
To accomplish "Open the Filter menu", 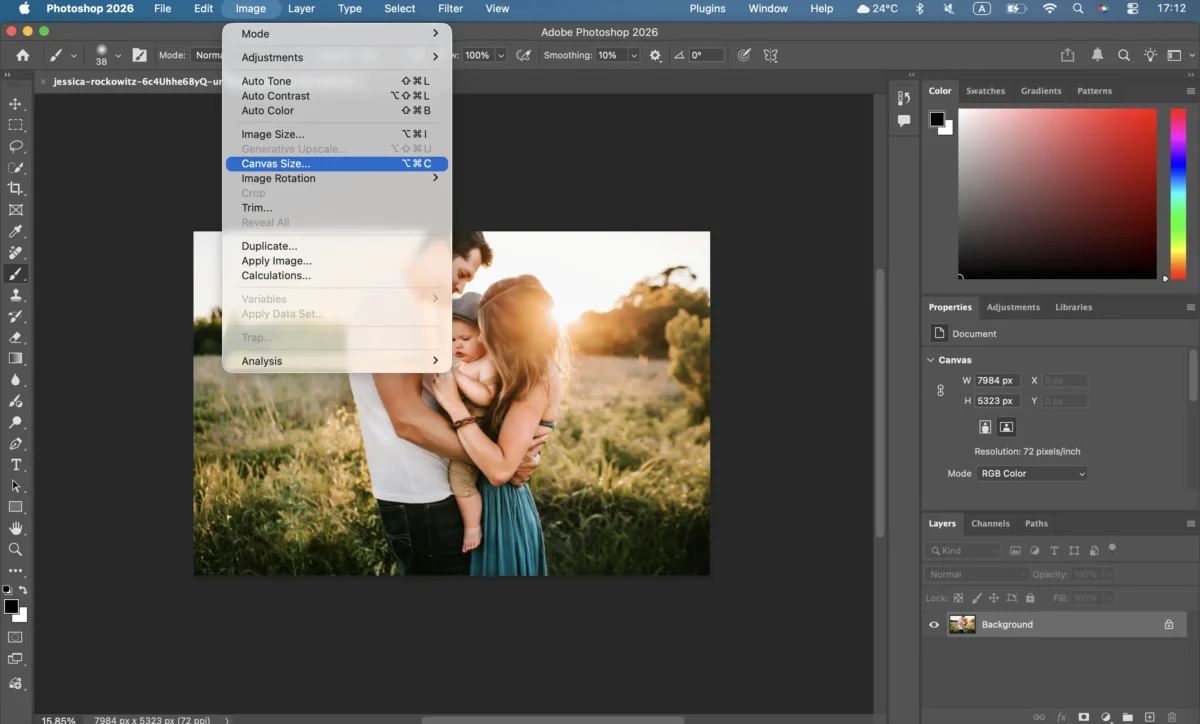I will tap(451, 8).
